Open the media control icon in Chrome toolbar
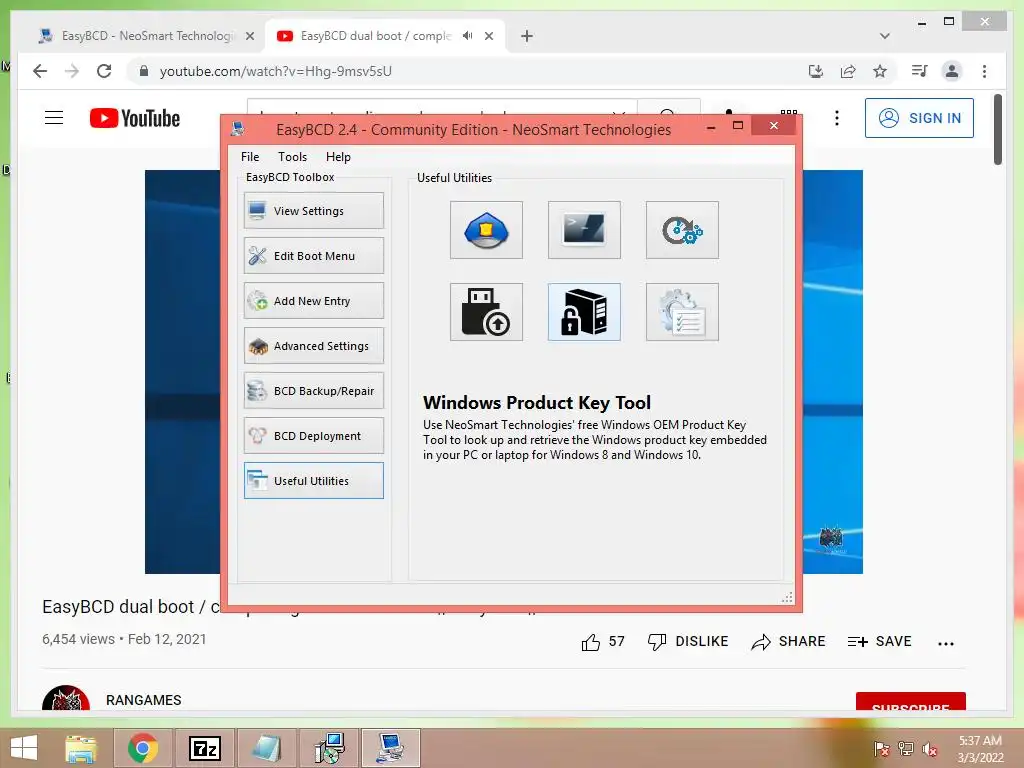The image size is (1024, 768). [x=920, y=71]
